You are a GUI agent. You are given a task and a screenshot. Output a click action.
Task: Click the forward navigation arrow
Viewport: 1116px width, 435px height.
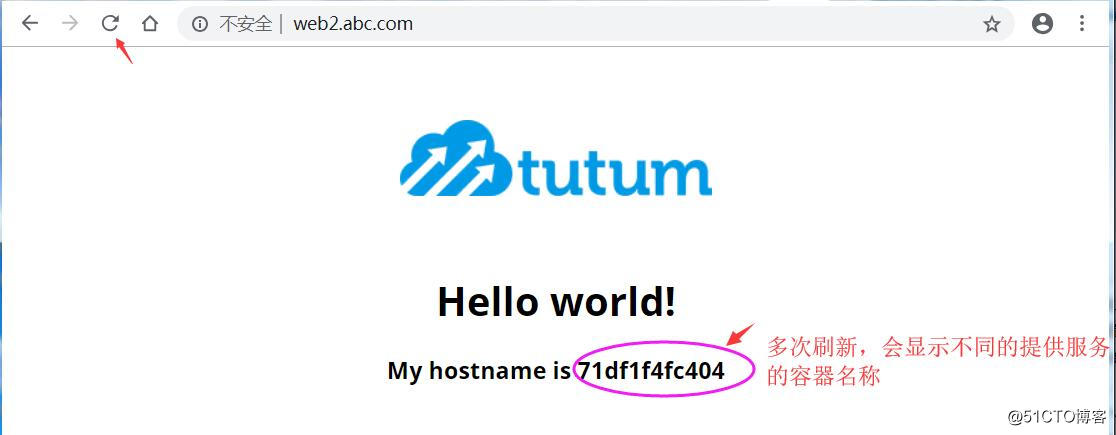pos(70,23)
